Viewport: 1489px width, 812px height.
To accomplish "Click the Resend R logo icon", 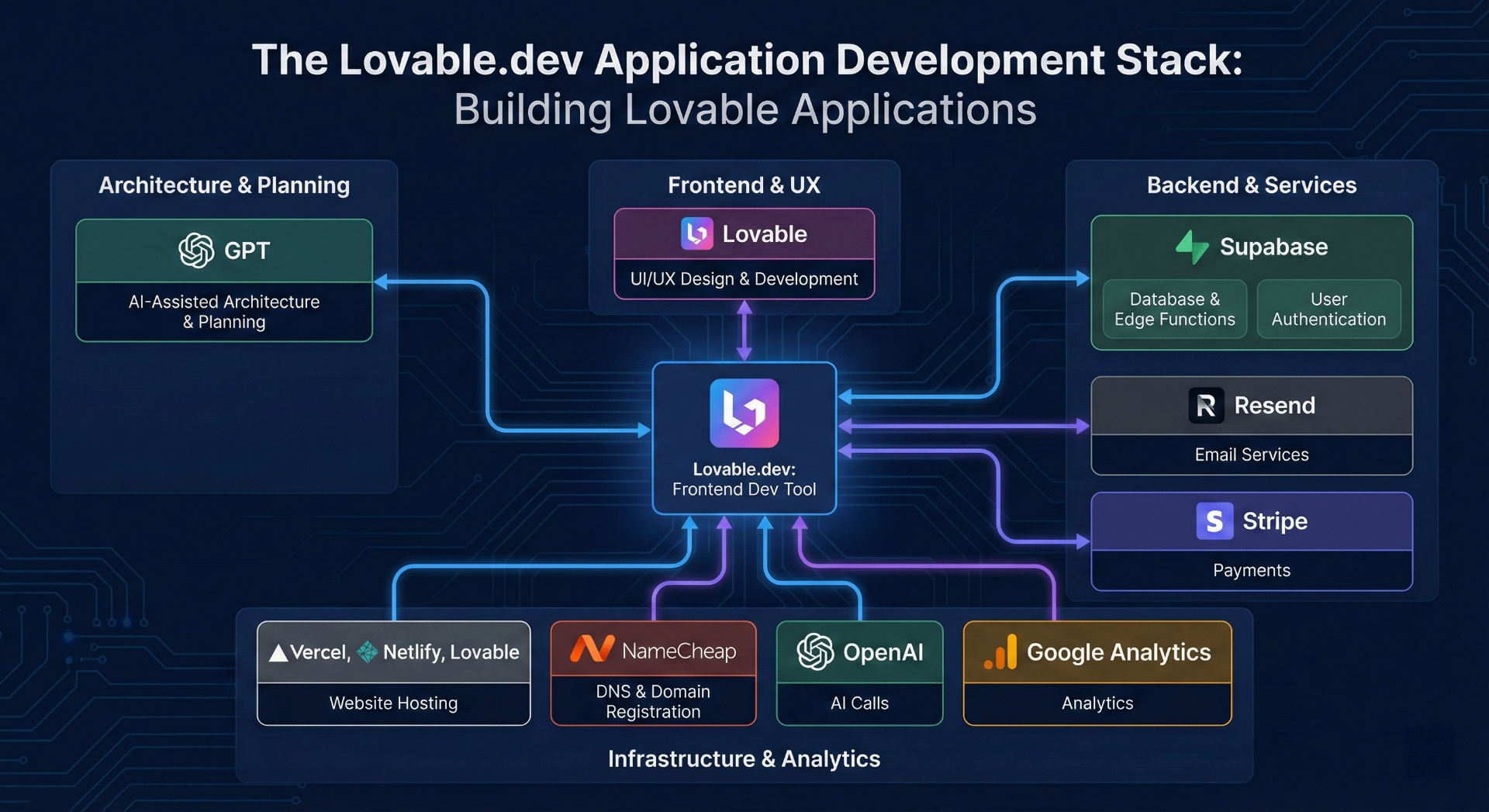I will 1206,405.
